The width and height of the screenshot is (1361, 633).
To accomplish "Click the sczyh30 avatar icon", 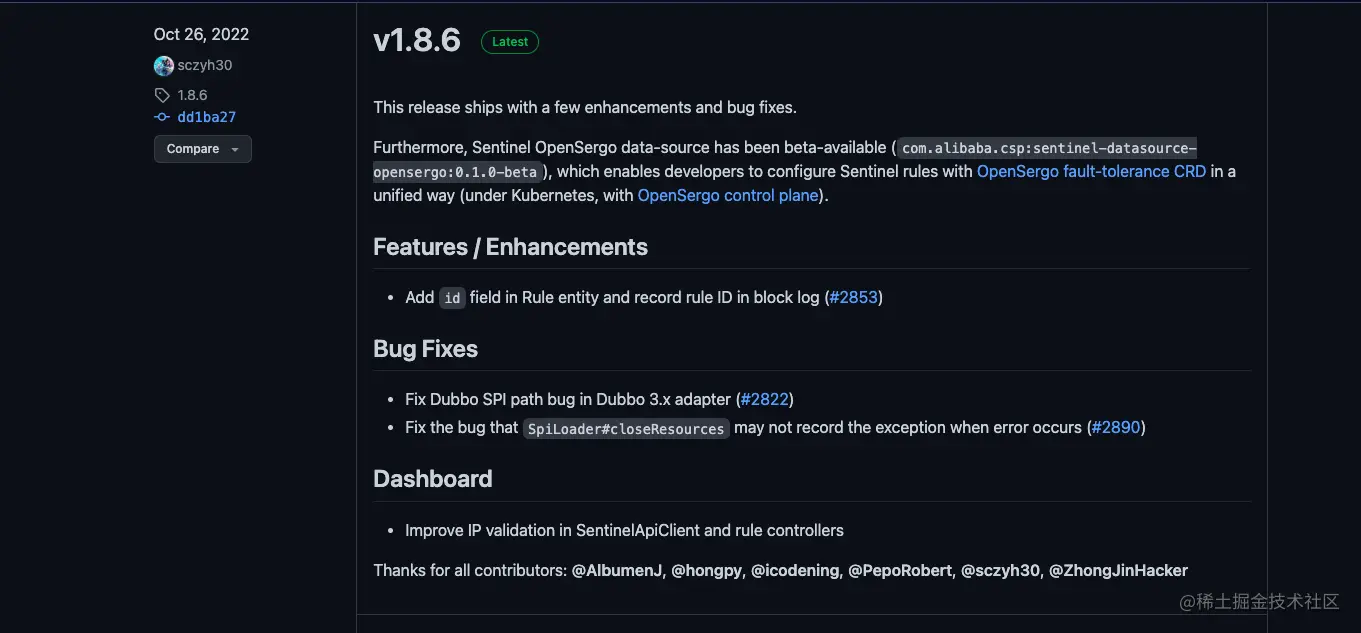I will tap(164, 66).
